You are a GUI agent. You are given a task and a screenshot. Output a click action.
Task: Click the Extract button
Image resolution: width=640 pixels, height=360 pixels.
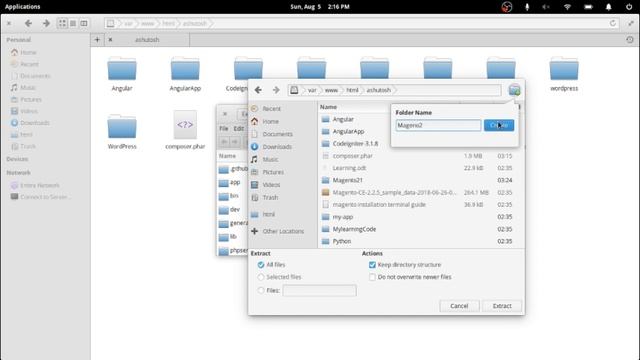pyautogui.click(x=502, y=306)
